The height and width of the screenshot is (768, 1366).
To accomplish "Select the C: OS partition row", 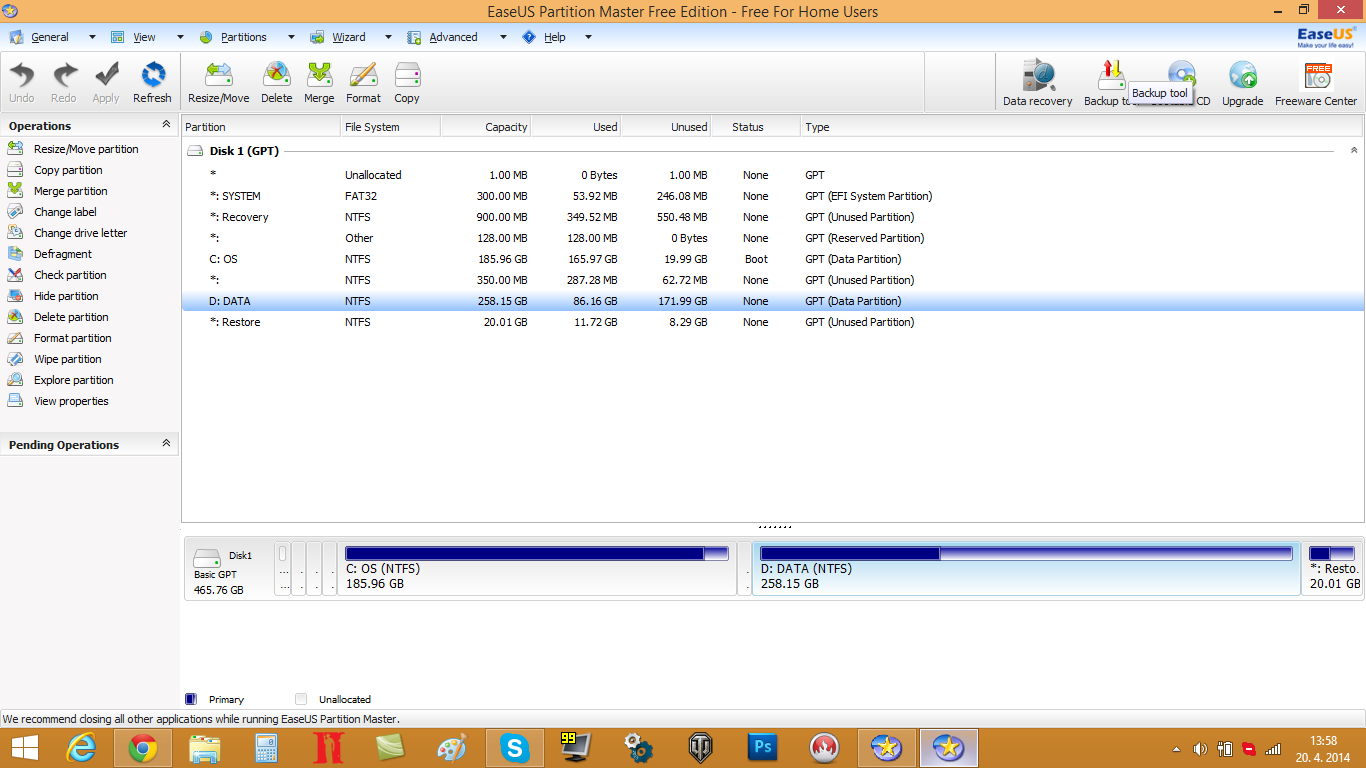I will pos(772,259).
